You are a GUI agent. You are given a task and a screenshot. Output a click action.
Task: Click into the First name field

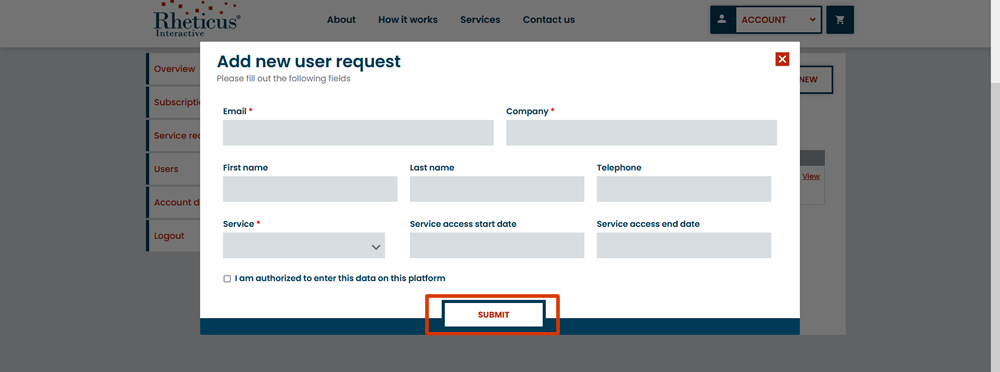coord(310,189)
